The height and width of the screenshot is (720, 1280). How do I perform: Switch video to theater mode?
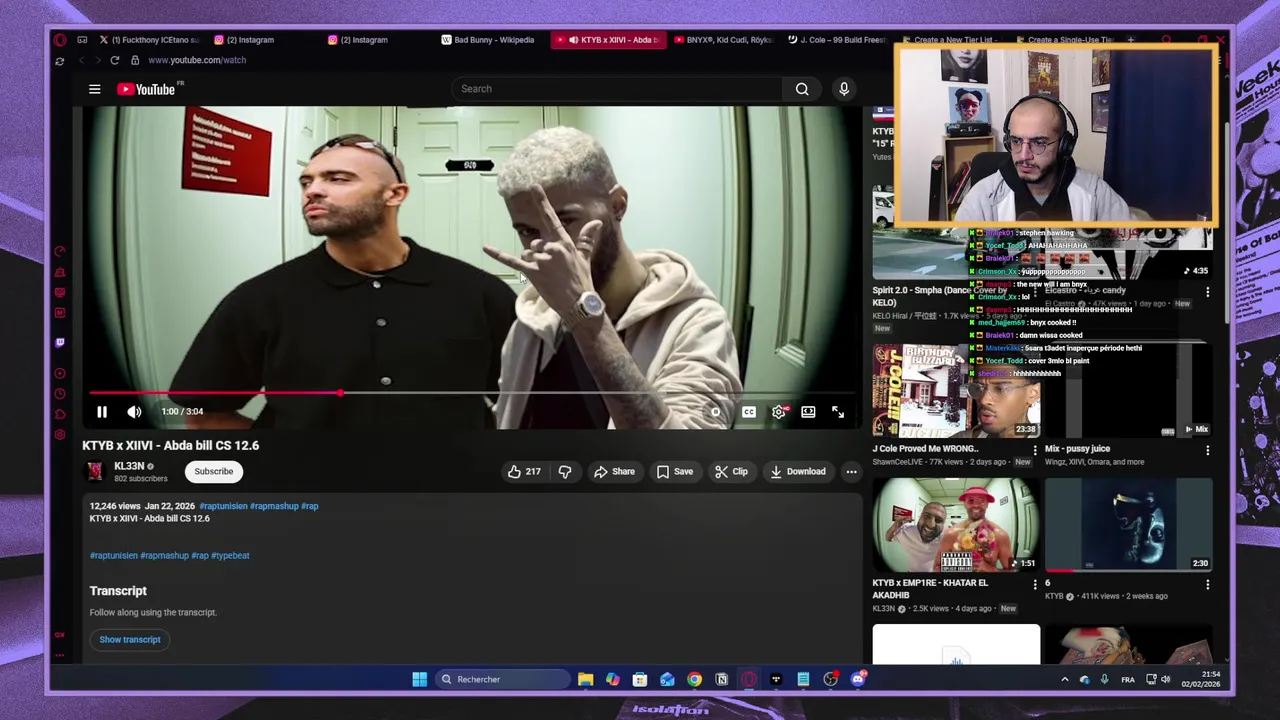[x=808, y=412]
